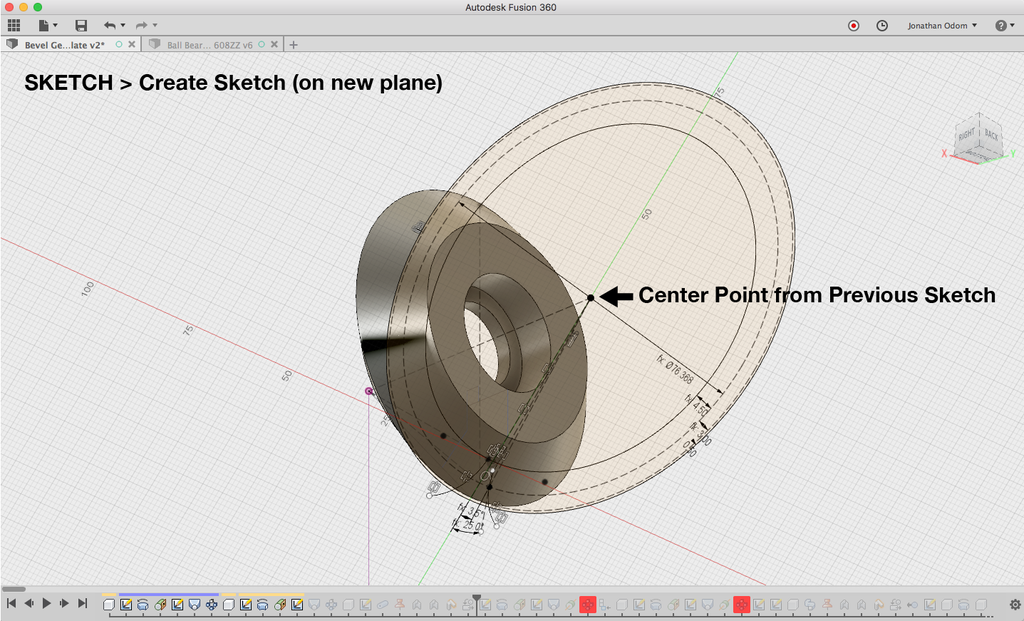Click the timeline history marker handle
Image resolution: width=1024 pixels, height=621 pixels.
[x=477, y=597]
